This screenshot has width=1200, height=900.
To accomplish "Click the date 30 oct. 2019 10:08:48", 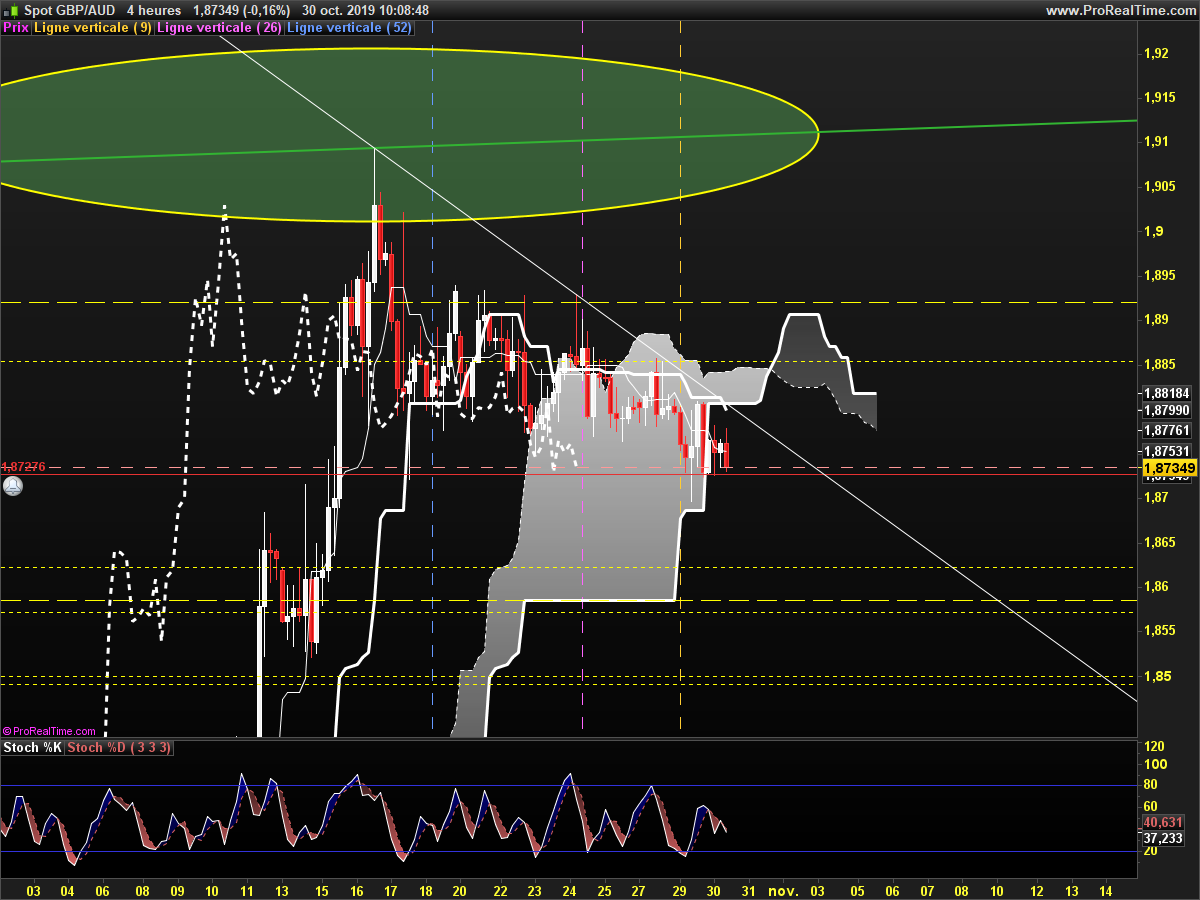I will [x=365, y=10].
